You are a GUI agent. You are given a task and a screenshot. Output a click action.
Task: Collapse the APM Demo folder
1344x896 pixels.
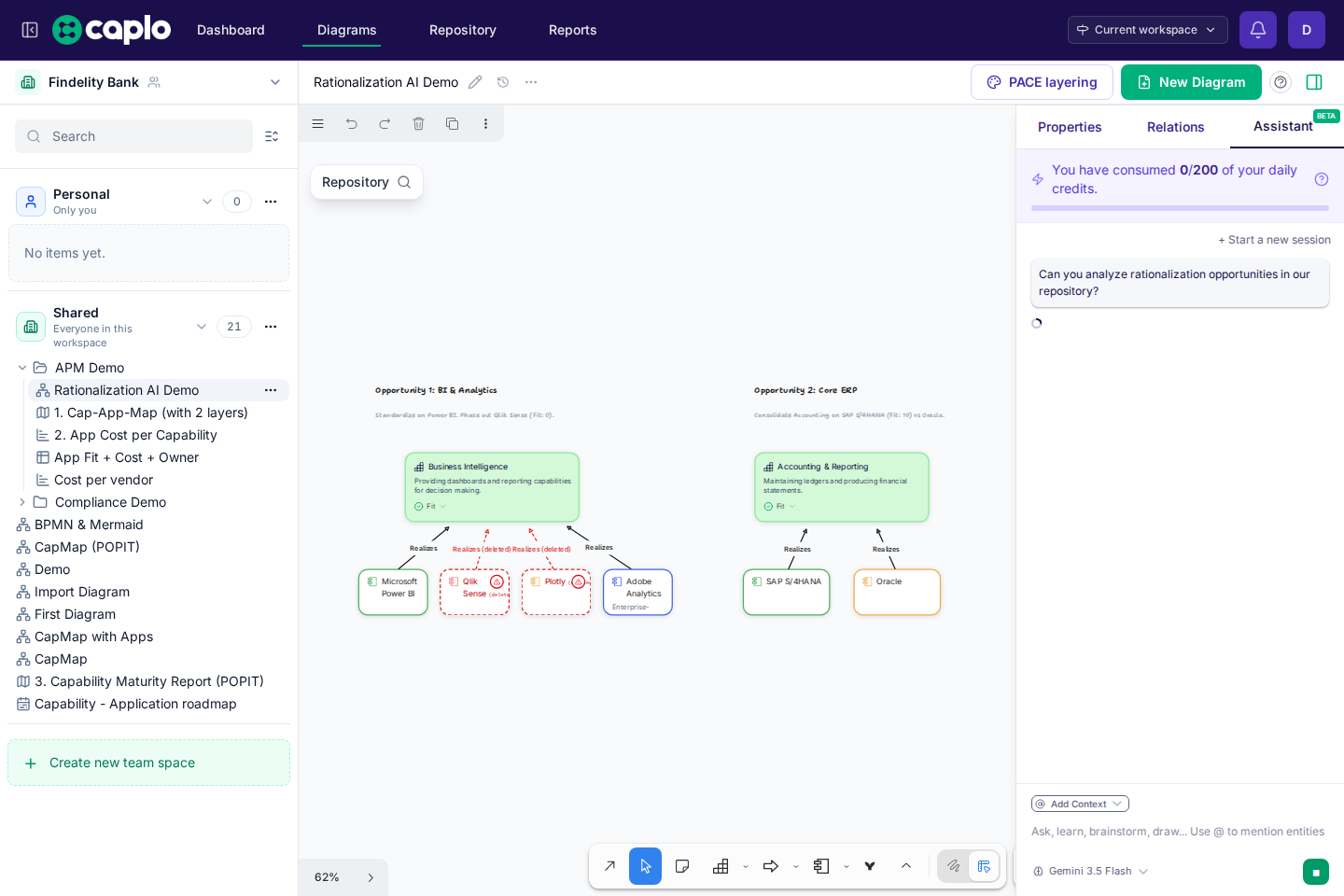(x=22, y=368)
